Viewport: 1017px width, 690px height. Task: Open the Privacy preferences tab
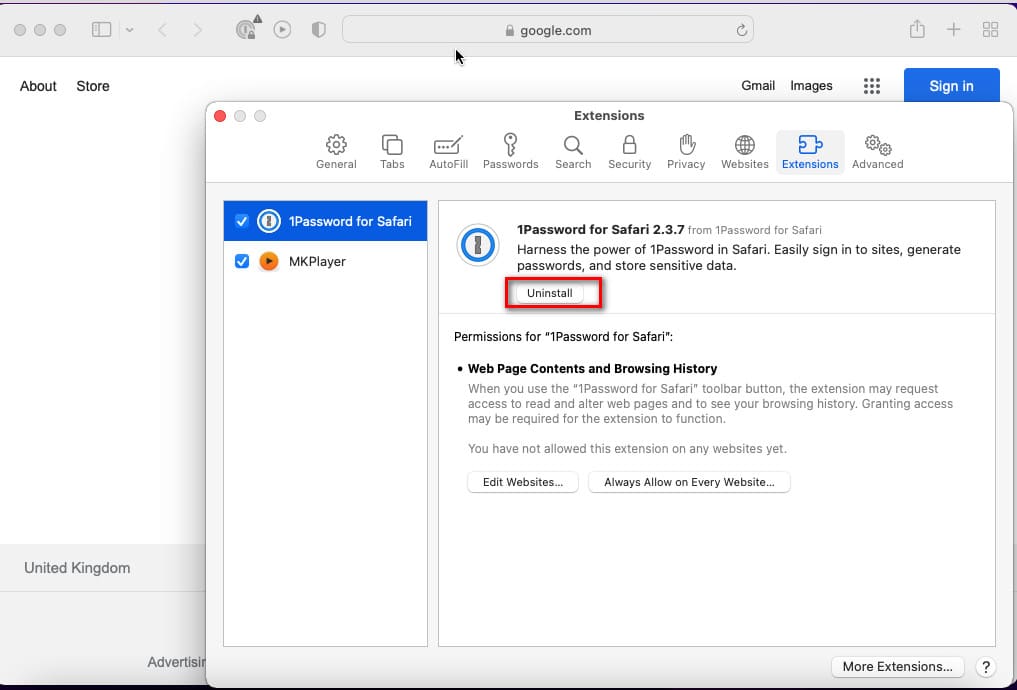[686, 152]
